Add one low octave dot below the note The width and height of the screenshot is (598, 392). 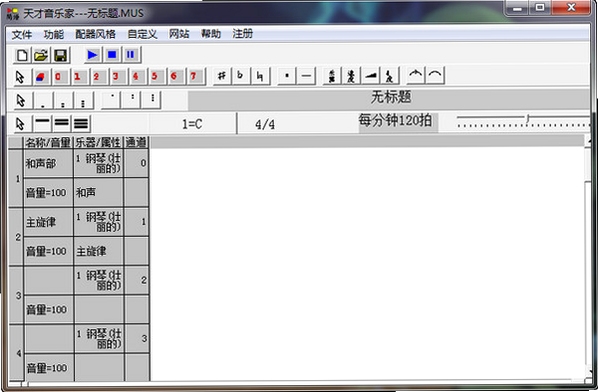[43, 101]
